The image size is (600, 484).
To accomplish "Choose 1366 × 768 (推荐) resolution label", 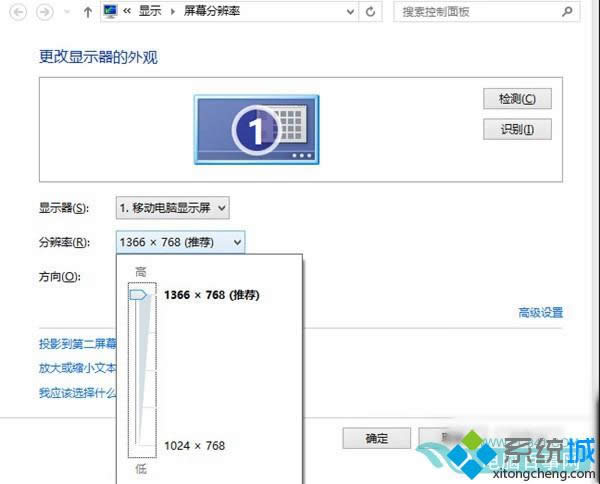I will pos(212,295).
